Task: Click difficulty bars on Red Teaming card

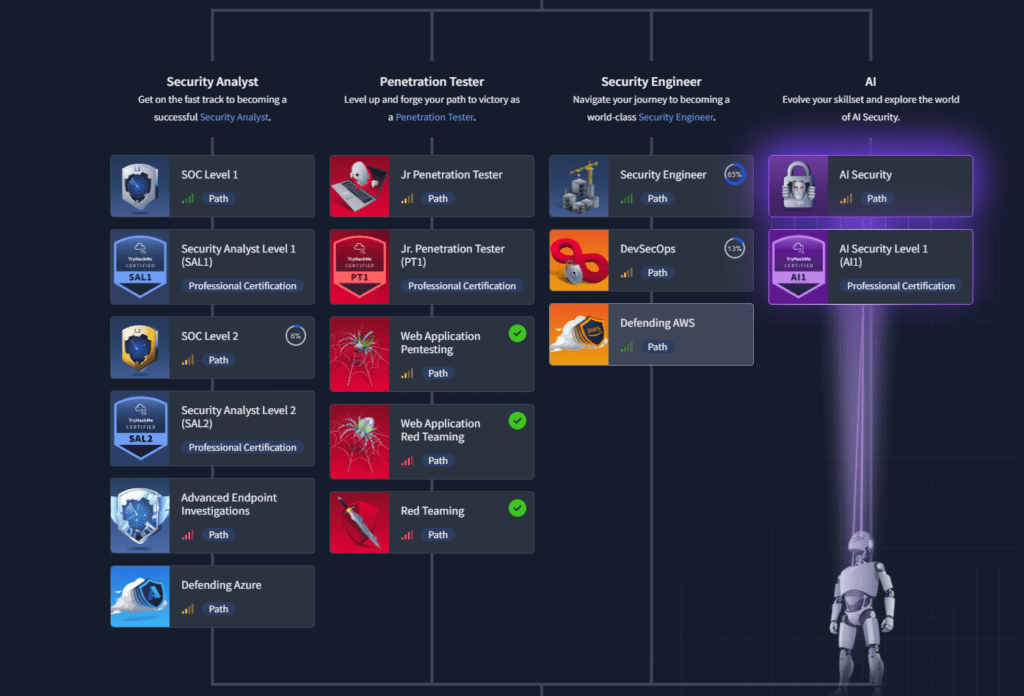Action: (408, 535)
